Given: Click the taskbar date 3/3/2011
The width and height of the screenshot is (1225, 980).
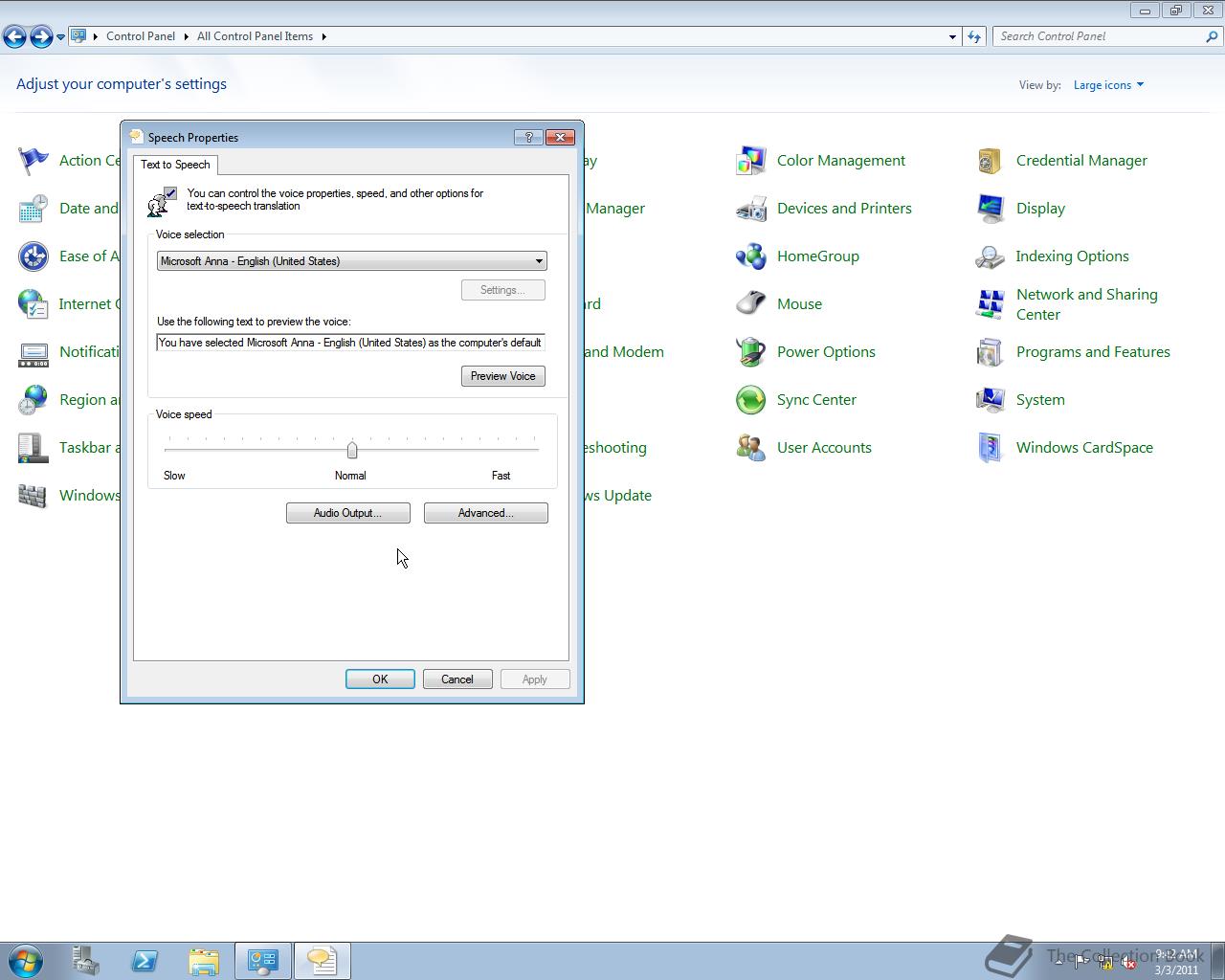Looking at the screenshot, I should click(1176, 969).
